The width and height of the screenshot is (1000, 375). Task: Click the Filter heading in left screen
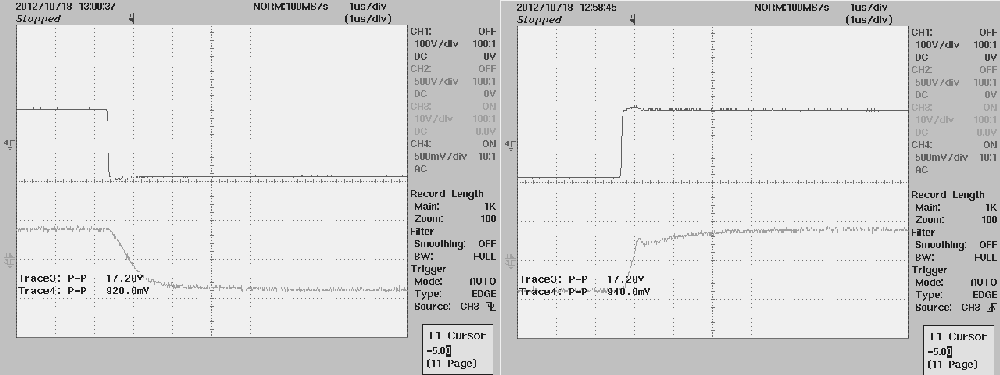[x=422, y=232]
